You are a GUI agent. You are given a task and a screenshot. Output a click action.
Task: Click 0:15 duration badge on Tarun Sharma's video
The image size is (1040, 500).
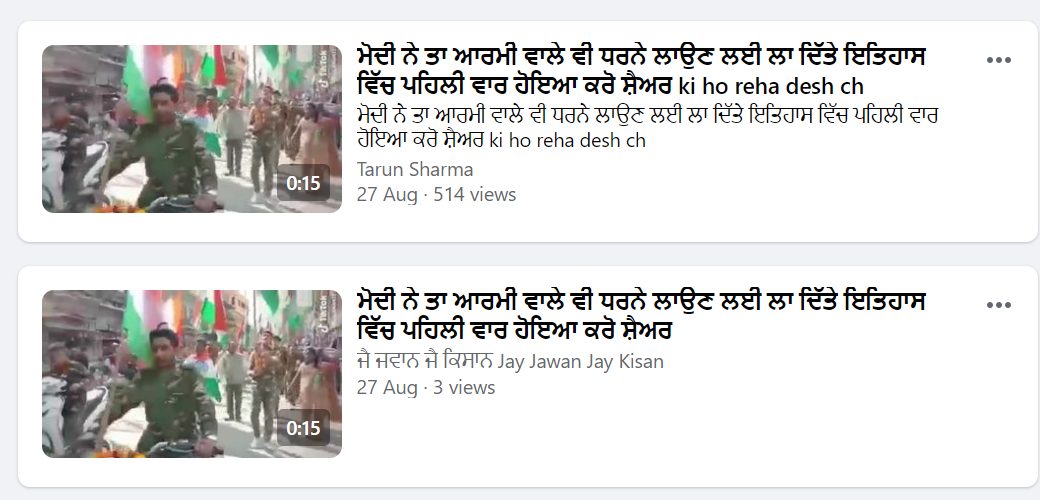[x=303, y=183]
